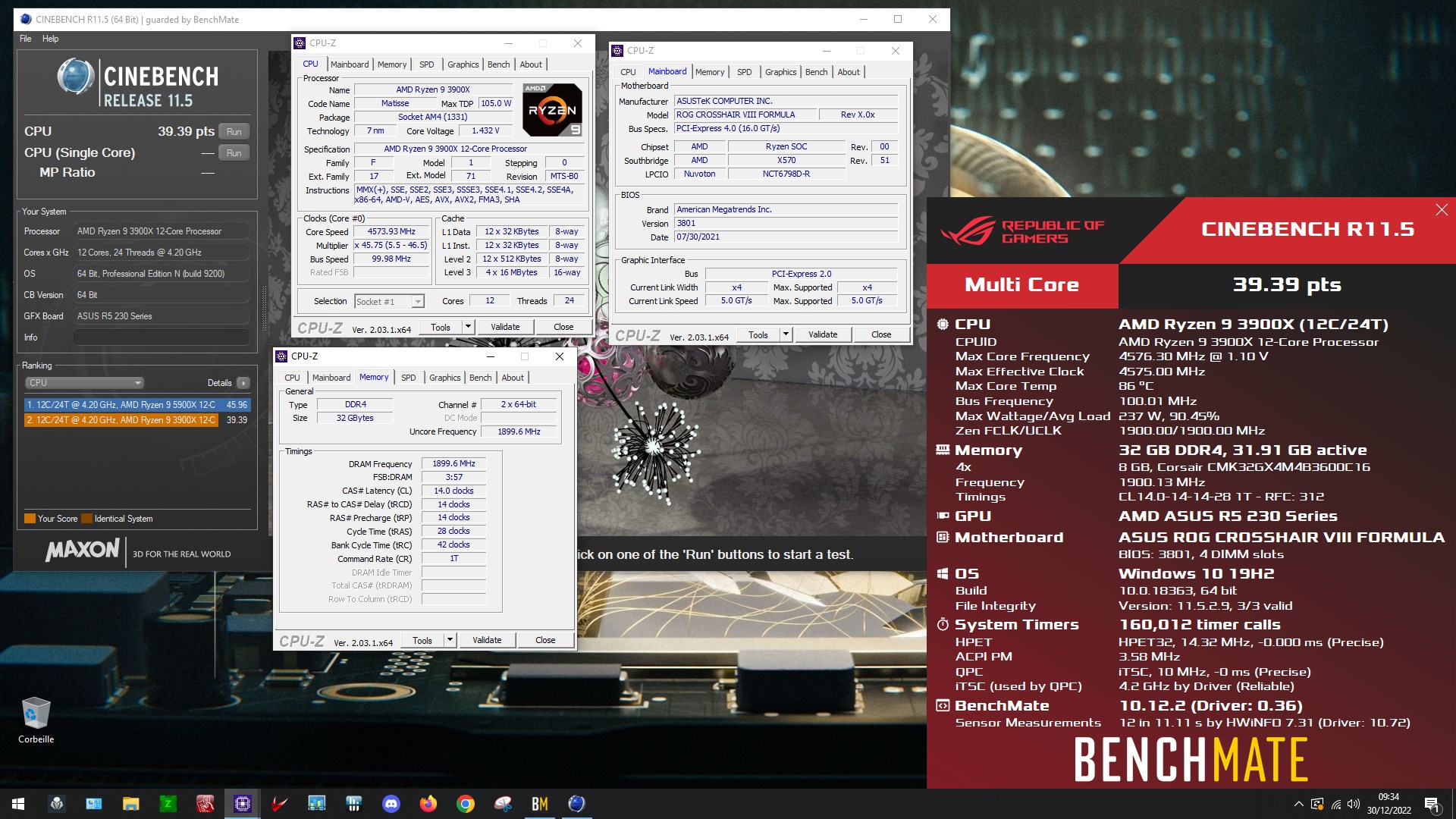Screen dimensions: 1456x819
Task: Run the CPU Single Core test
Action: click(x=234, y=153)
